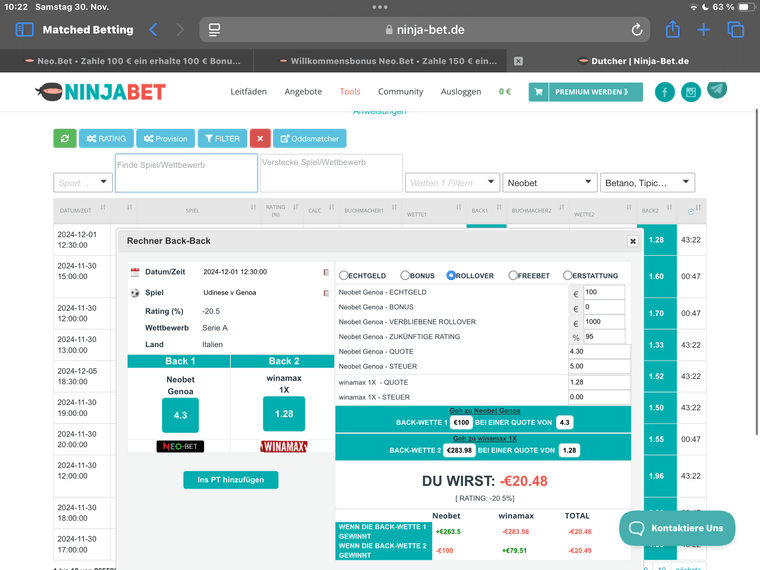The image size is (760, 570).
Task: Open the Telegram round icon
Action: [x=717, y=90]
